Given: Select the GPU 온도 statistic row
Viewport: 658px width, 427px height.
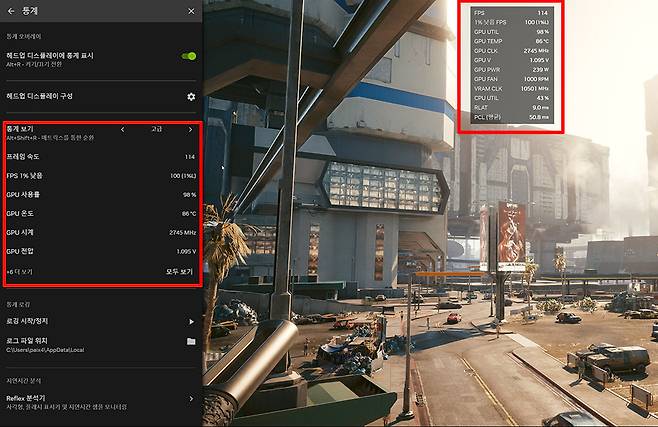Looking at the screenshot, I should pos(100,214).
